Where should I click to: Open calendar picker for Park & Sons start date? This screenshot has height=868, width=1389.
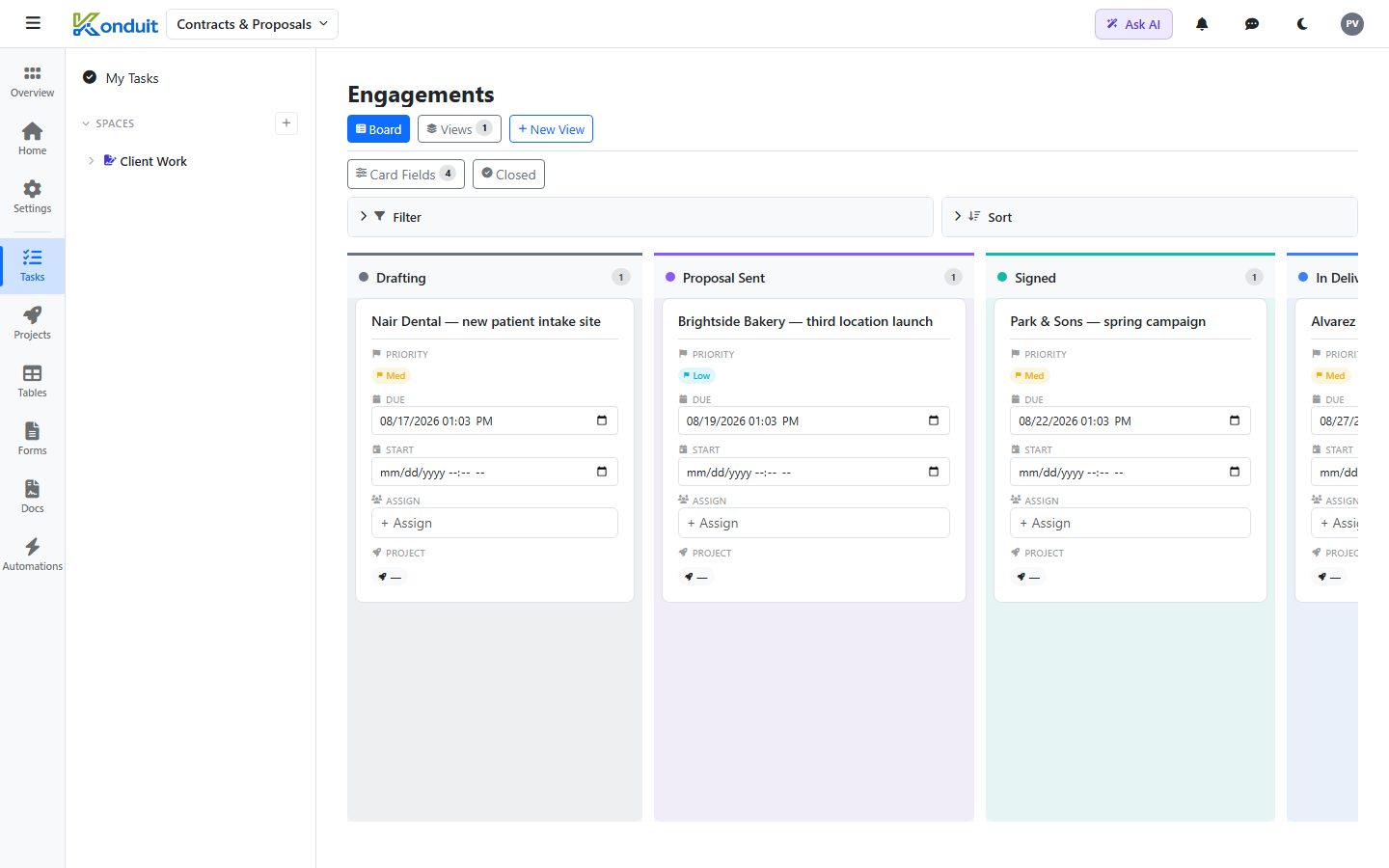1235,472
